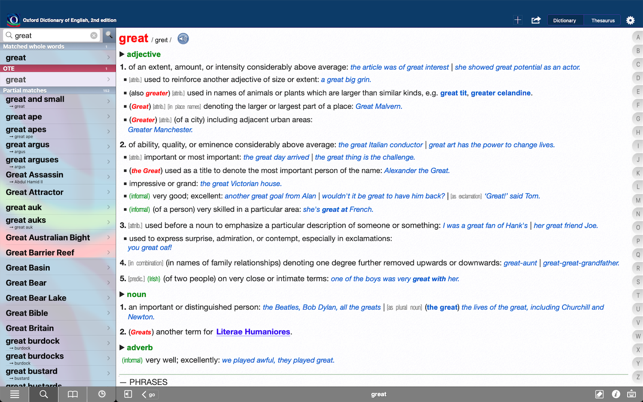Click the Oxford logo icon

pyautogui.click(x=13, y=20)
